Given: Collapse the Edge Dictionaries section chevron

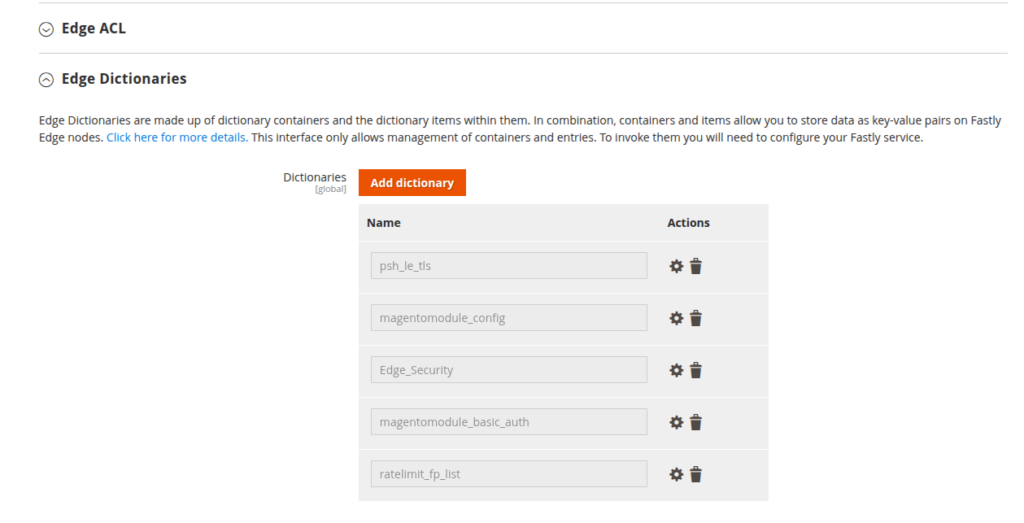Looking at the screenshot, I should 46,80.
